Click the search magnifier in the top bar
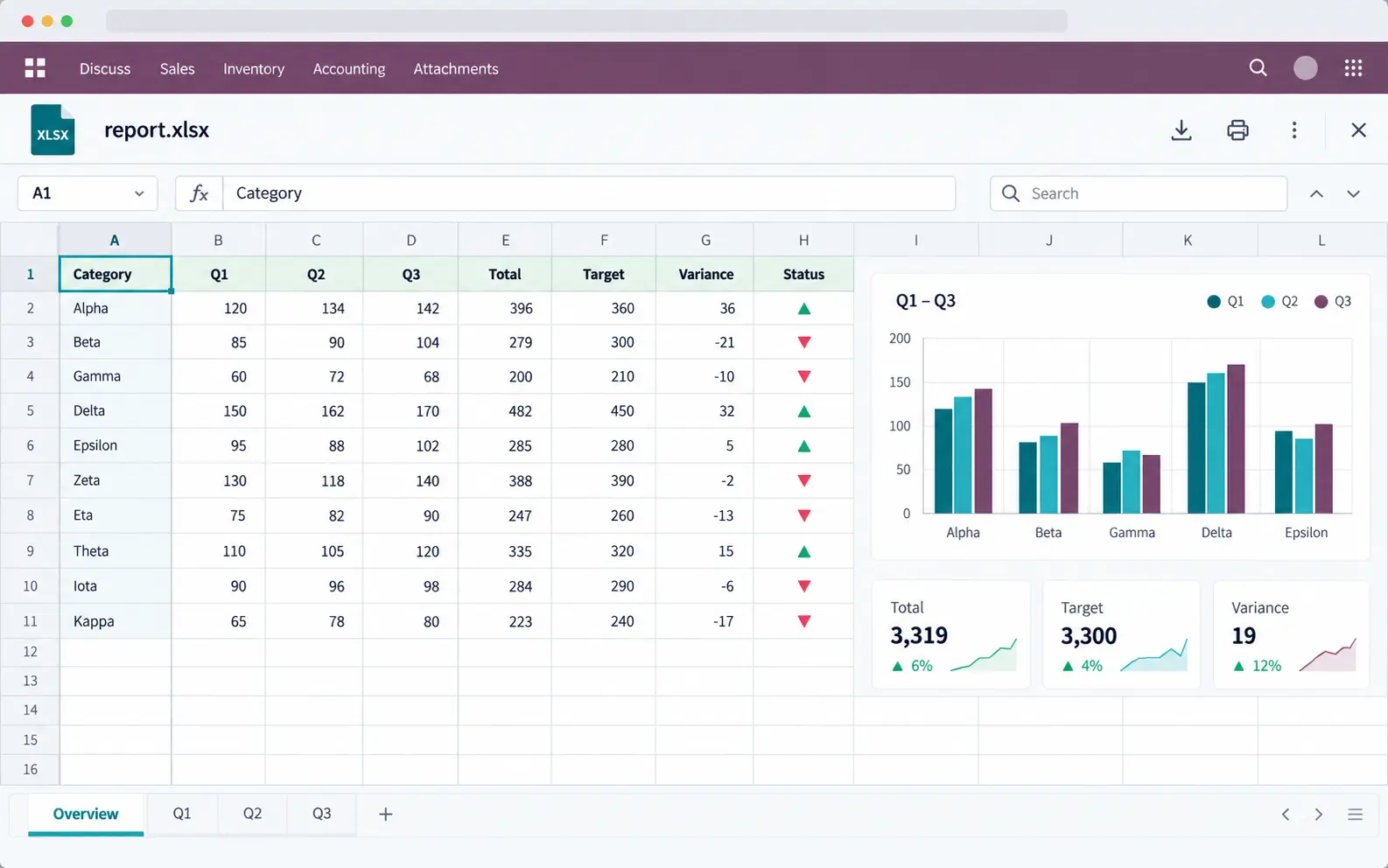This screenshot has width=1388, height=868. tap(1258, 68)
